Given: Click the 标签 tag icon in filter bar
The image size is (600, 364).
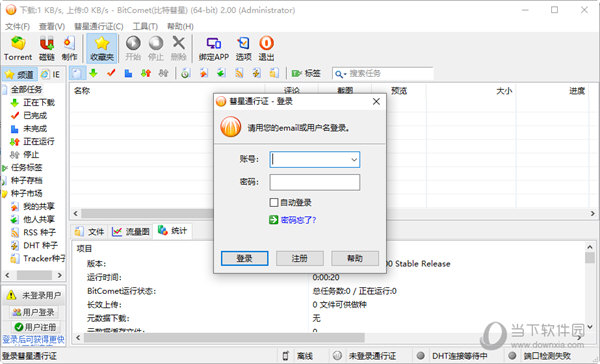Looking at the screenshot, I should [x=297, y=73].
